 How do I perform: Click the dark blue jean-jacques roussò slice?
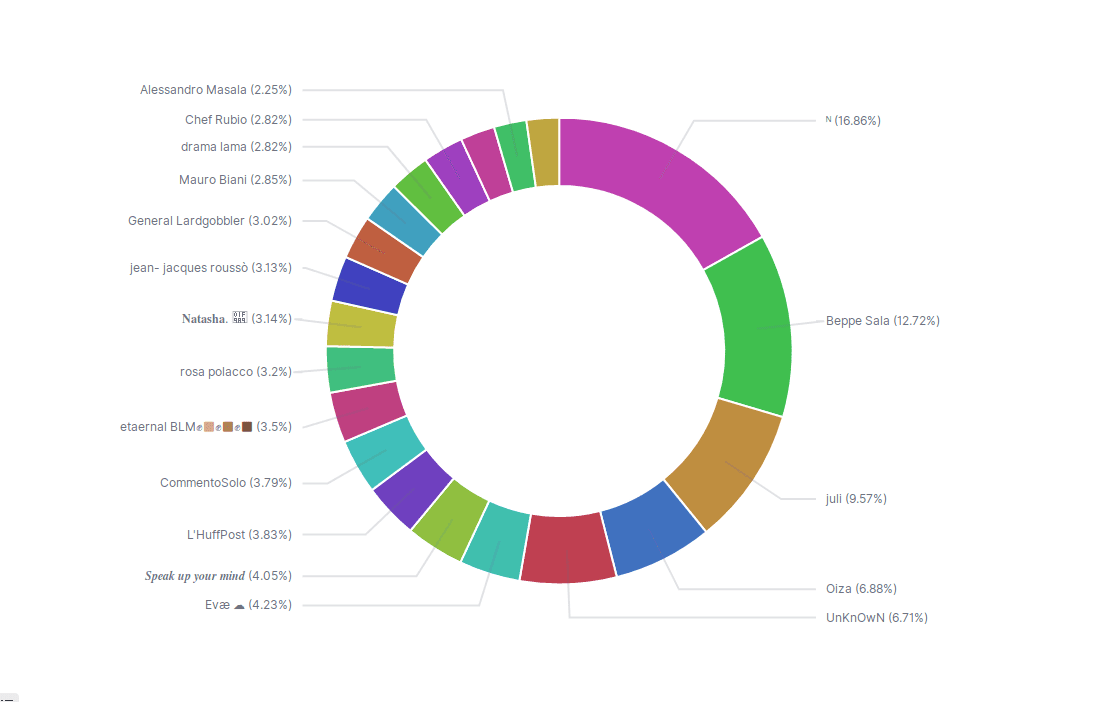(x=369, y=286)
